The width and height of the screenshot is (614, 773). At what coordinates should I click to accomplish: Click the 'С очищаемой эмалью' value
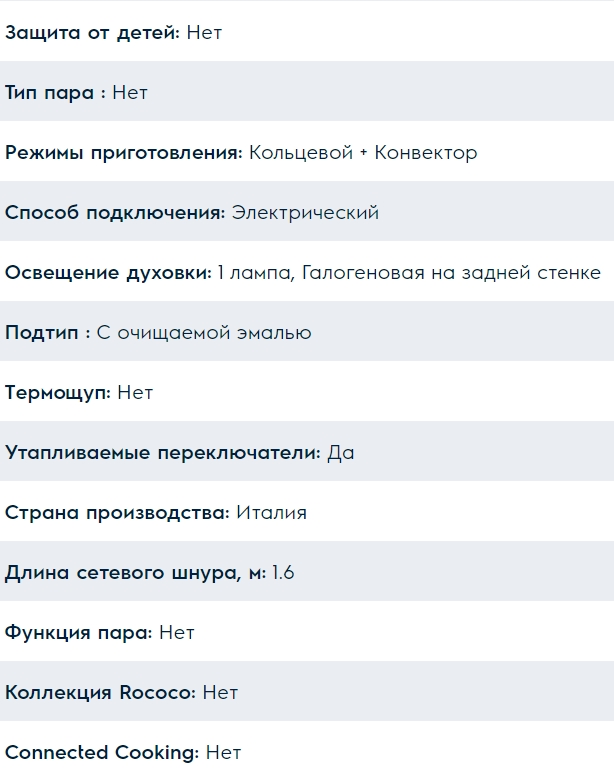click(x=204, y=332)
